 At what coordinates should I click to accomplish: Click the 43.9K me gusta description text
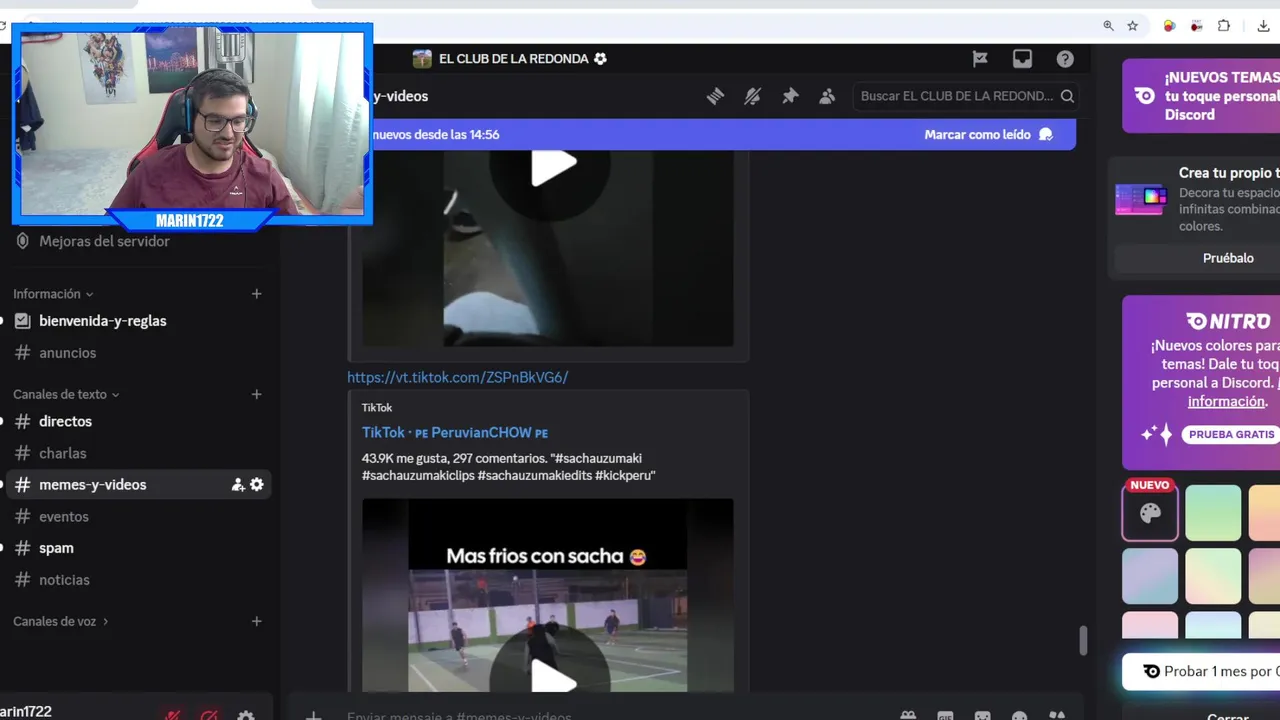[508, 467]
